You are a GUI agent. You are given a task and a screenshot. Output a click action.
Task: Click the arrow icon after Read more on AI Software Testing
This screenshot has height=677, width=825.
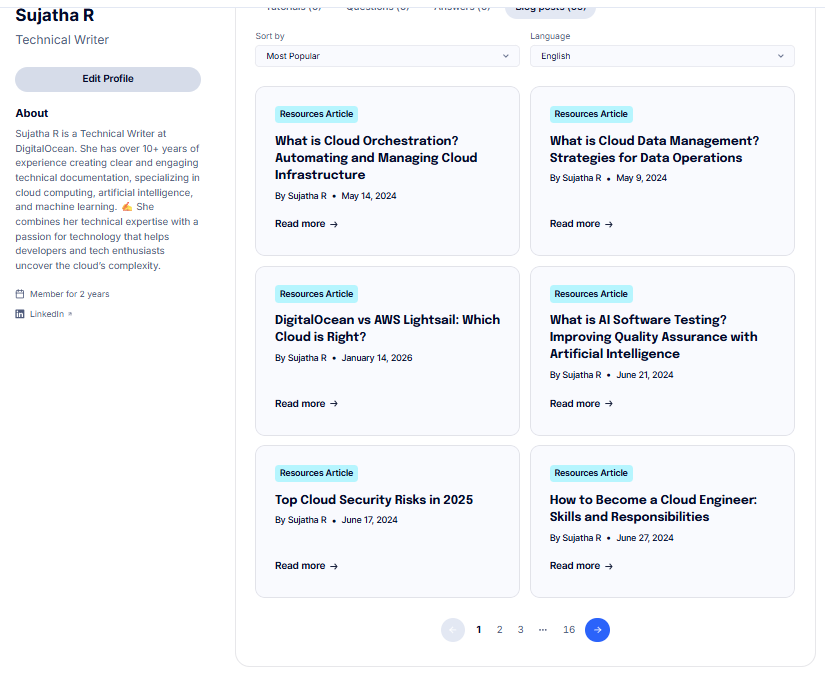pyautogui.click(x=609, y=404)
